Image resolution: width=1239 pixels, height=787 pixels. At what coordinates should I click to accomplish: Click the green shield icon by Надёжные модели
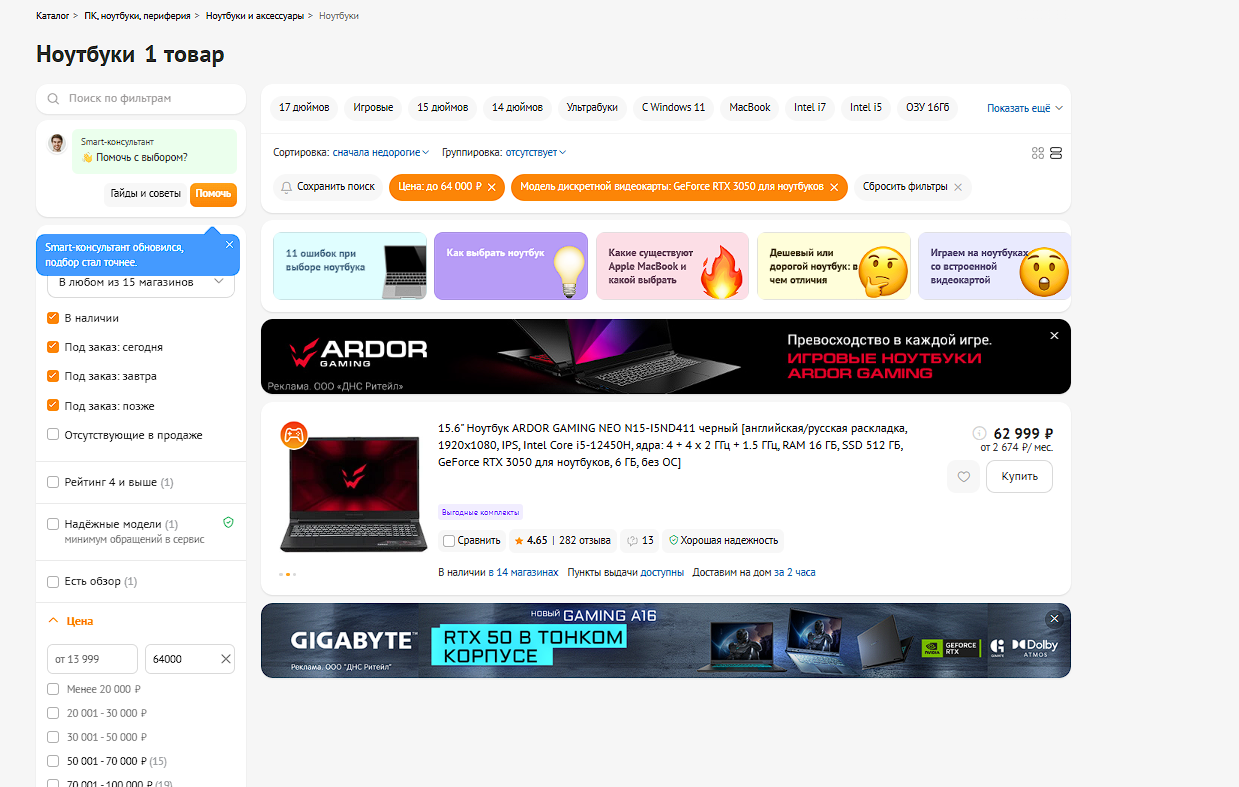228,523
